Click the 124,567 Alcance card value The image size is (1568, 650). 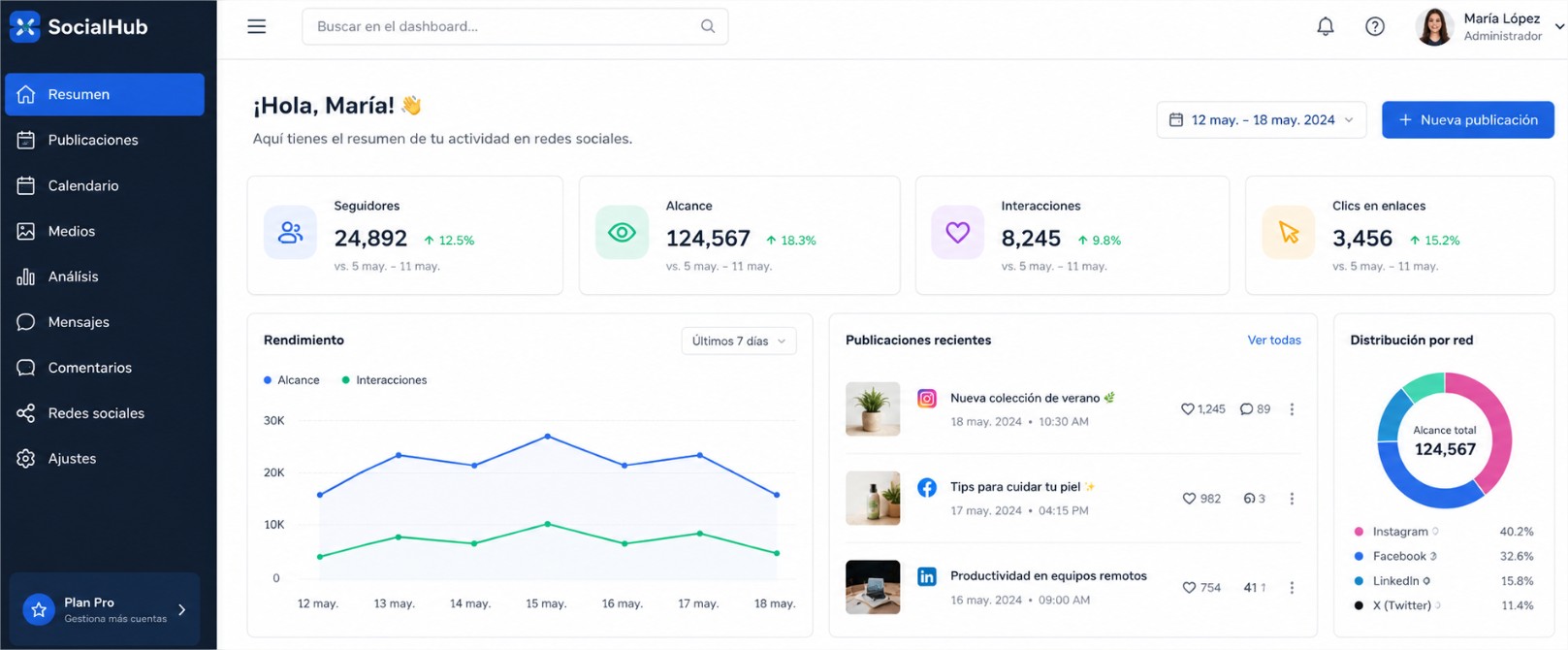click(708, 238)
